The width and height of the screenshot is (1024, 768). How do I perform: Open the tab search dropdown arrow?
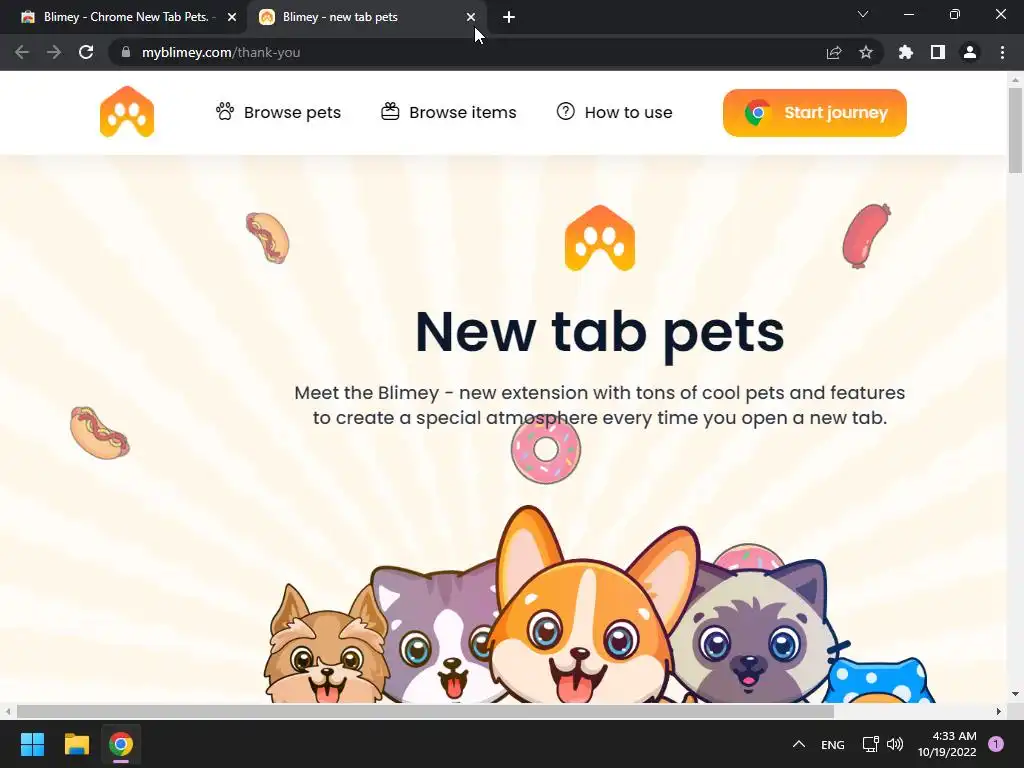863,14
